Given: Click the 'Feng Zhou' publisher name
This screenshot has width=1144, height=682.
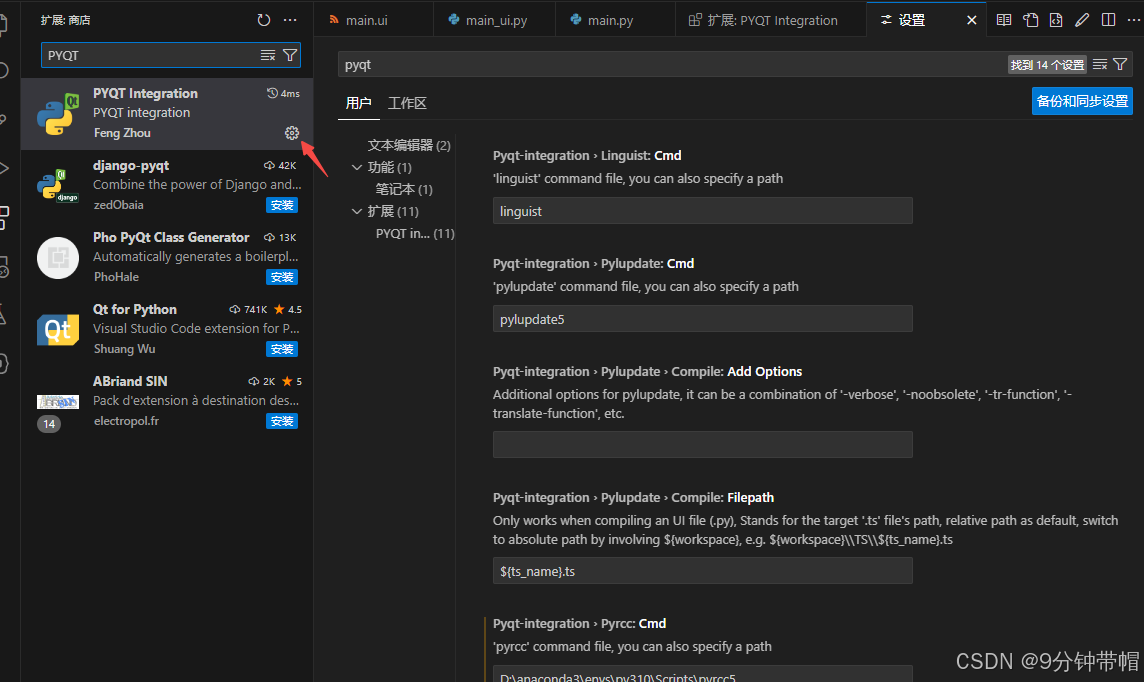Looking at the screenshot, I should coord(122,133).
